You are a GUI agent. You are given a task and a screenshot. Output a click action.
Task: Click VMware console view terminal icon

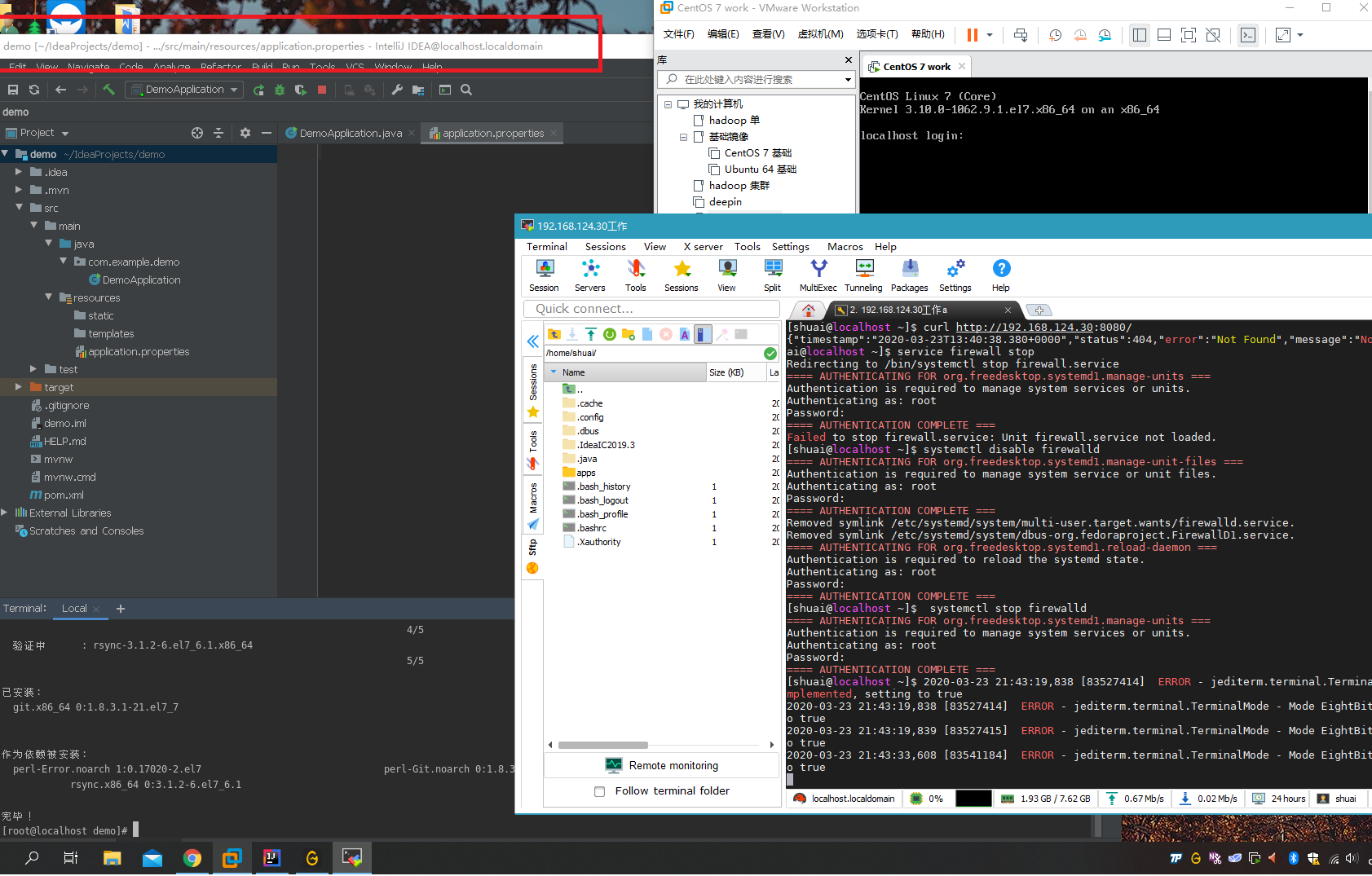coord(1248,35)
